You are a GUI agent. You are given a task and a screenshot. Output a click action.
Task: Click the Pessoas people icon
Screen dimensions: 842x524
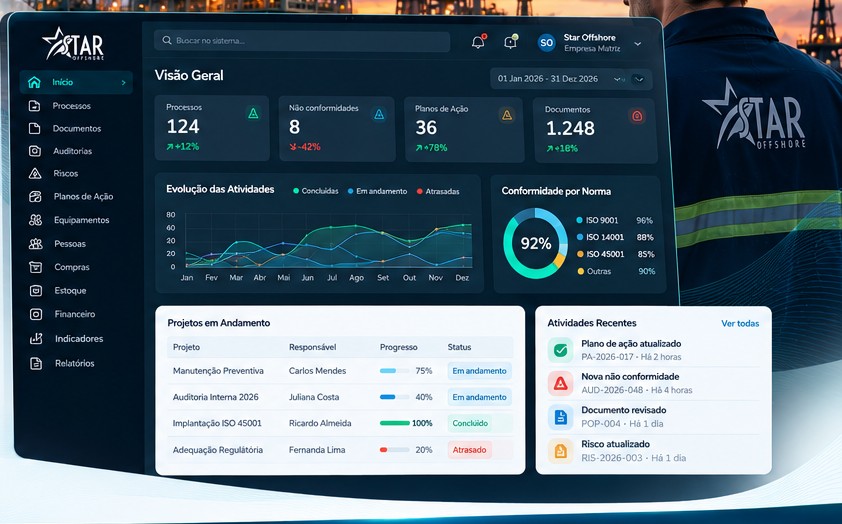pyautogui.click(x=35, y=244)
